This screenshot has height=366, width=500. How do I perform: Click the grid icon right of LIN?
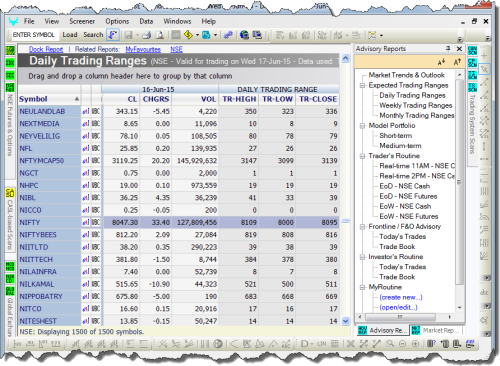tap(334, 344)
